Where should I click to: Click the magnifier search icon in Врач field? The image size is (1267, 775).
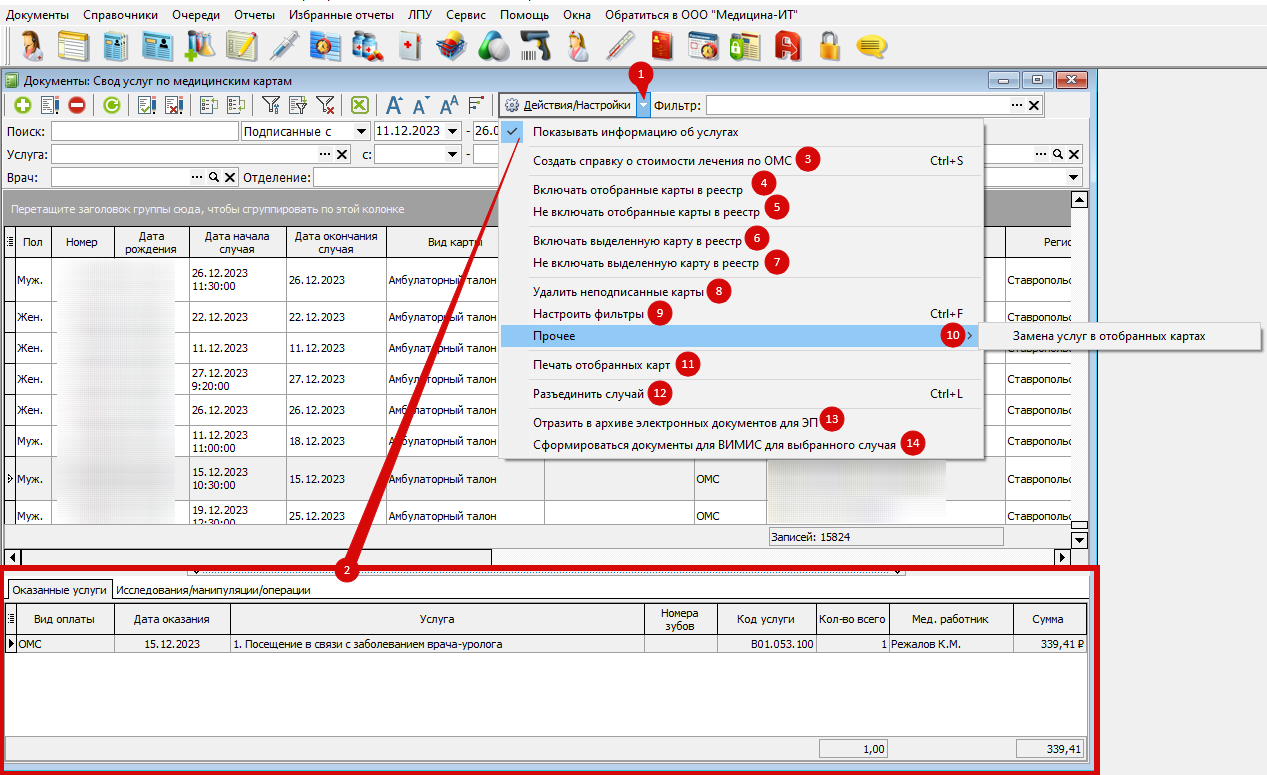pyautogui.click(x=213, y=177)
